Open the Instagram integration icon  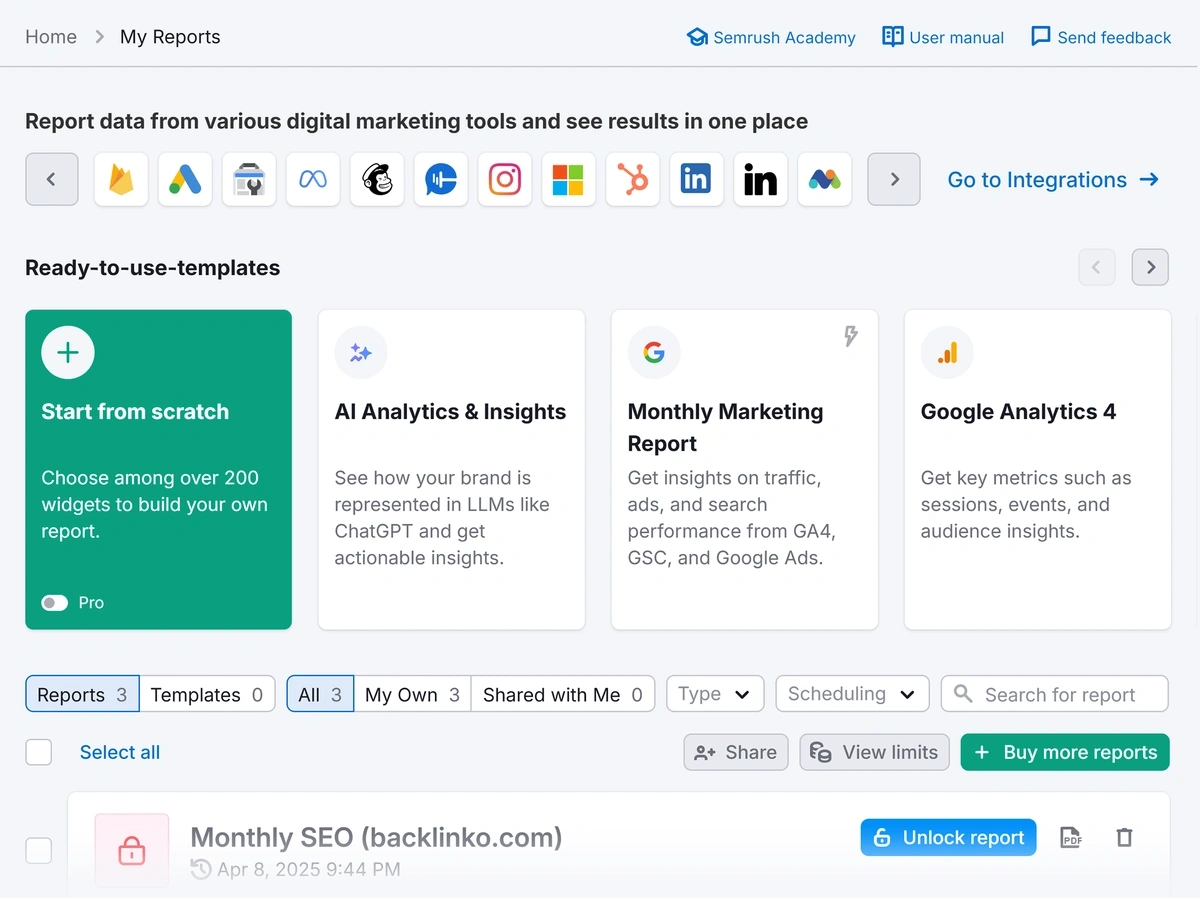point(505,180)
